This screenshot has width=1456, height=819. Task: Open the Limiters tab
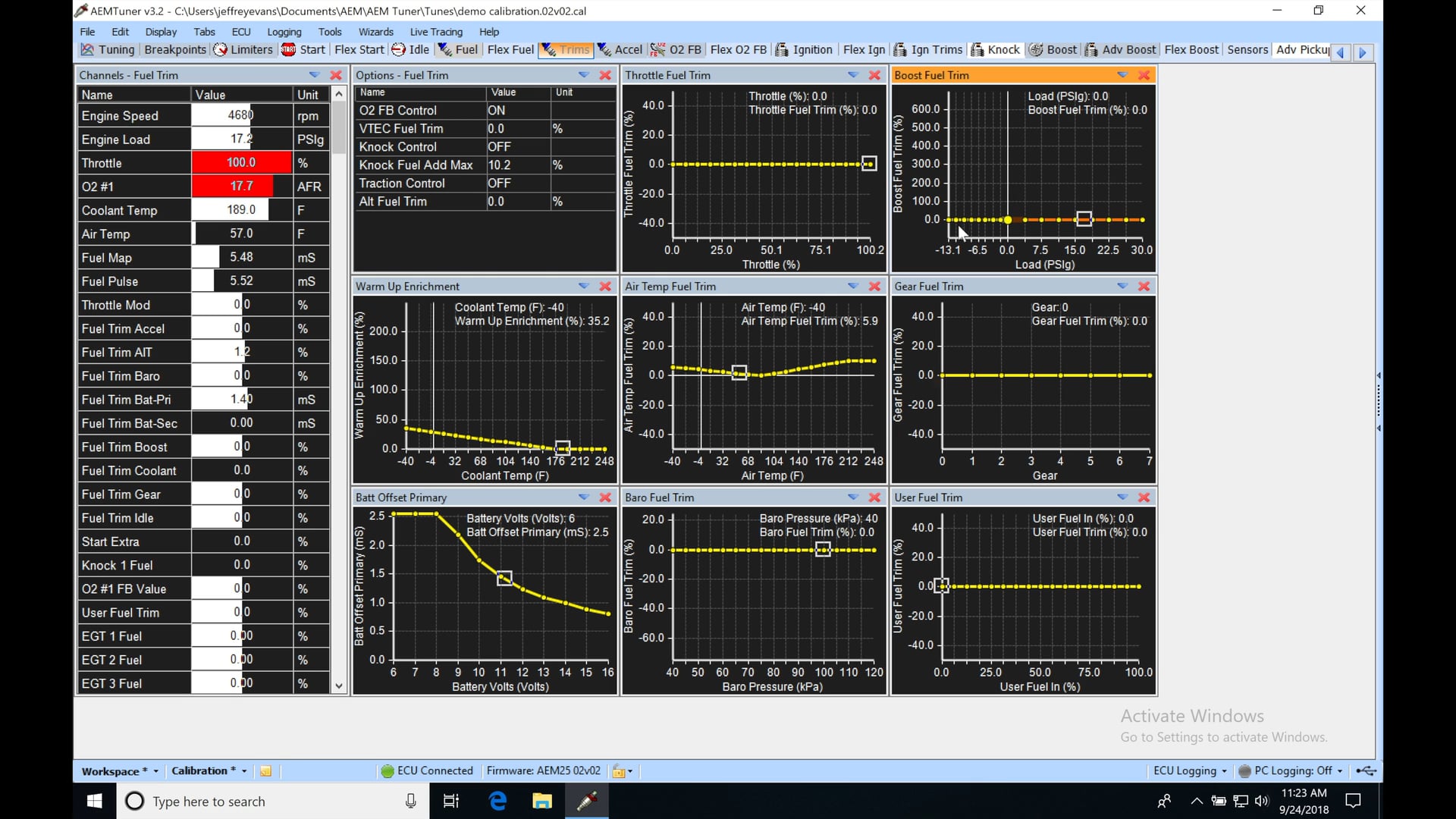coord(243,50)
